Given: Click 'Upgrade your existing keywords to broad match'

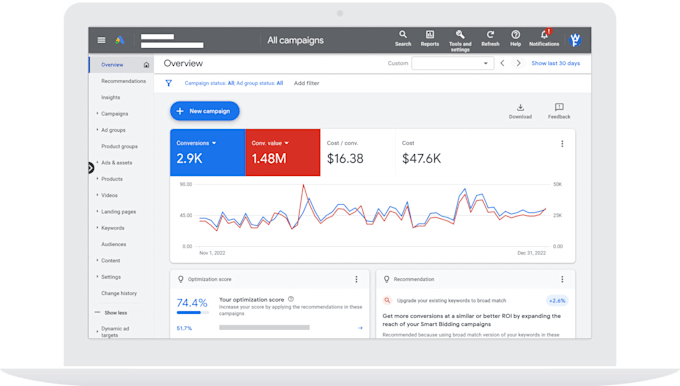Looking at the screenshot, I should (x=451, y=301).
